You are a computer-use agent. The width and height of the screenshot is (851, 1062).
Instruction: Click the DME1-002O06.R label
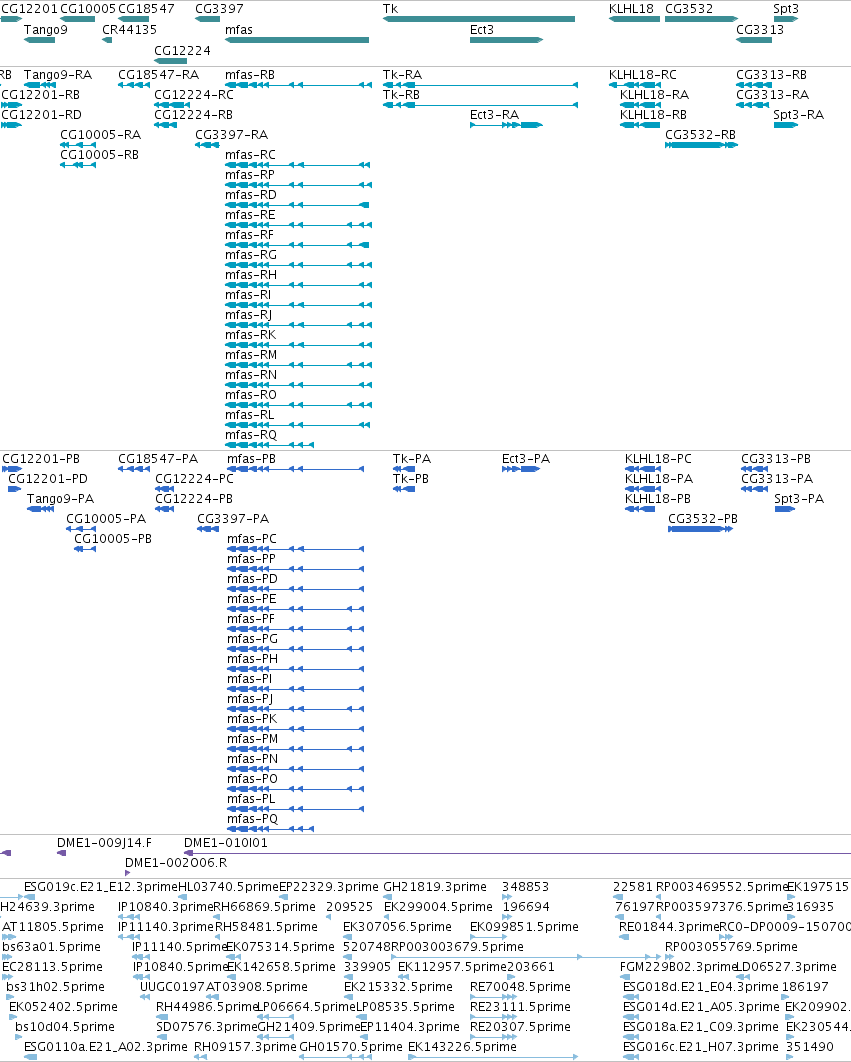[176, 863]
